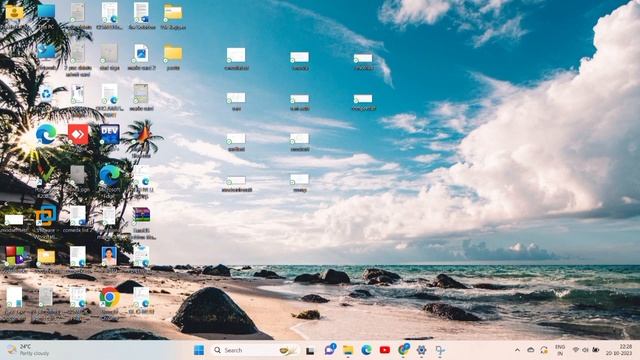Viewport: 640px width, 360px height.
Task: Open the blue monitor icon below This PC
Action: click(46, 52)
